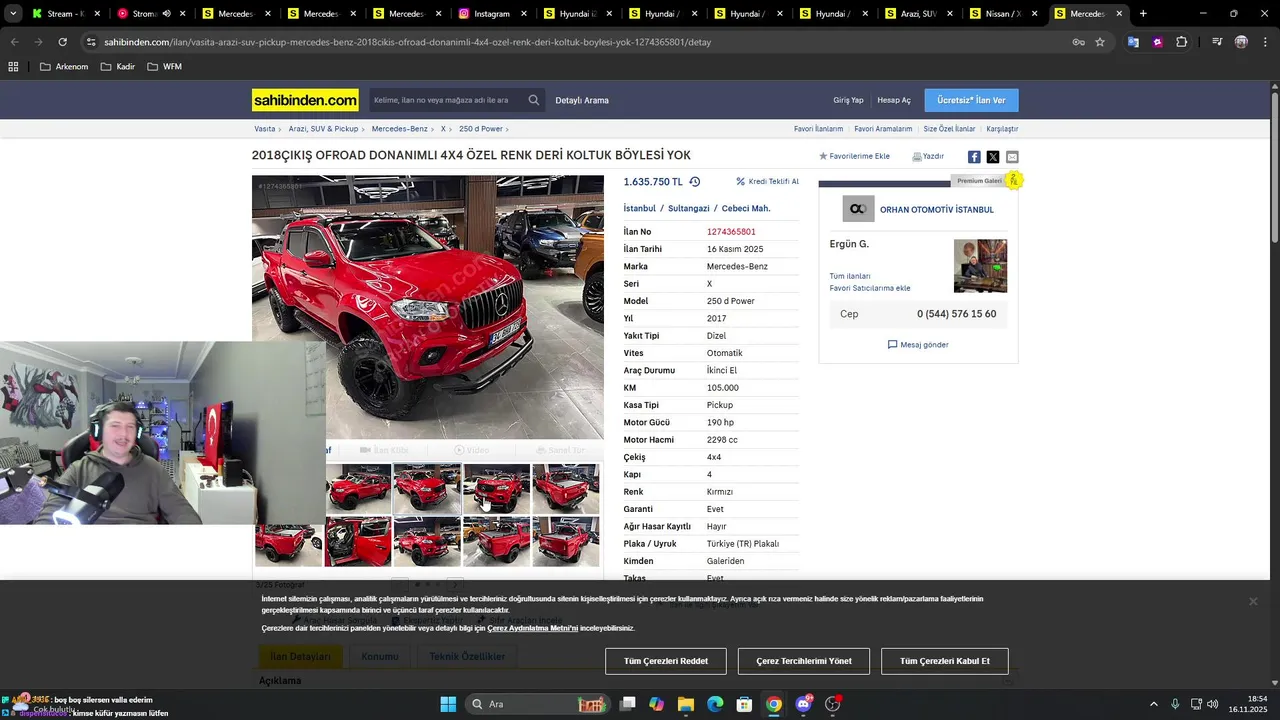Open the seller's Tüm ilanları link
The image size is (1280, 720).
[850, 276]
